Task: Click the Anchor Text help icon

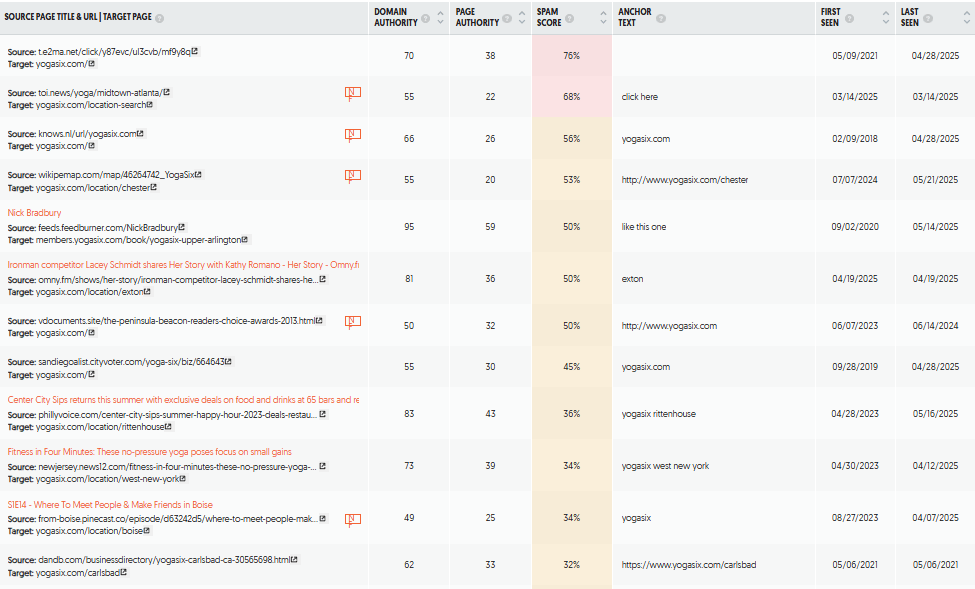Action: tap(660, 19)
